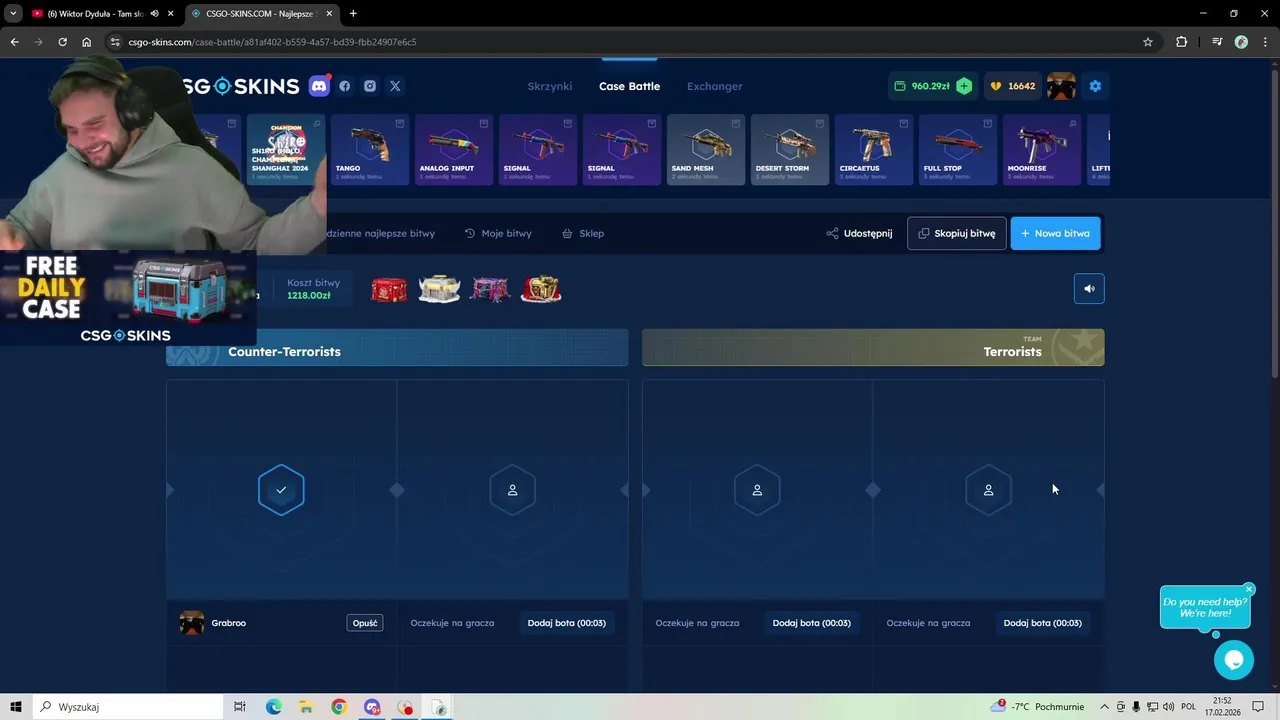Click the Skopiuj bitwę button
This screenshot has width=1280, height=720.
tap(957, 233)
